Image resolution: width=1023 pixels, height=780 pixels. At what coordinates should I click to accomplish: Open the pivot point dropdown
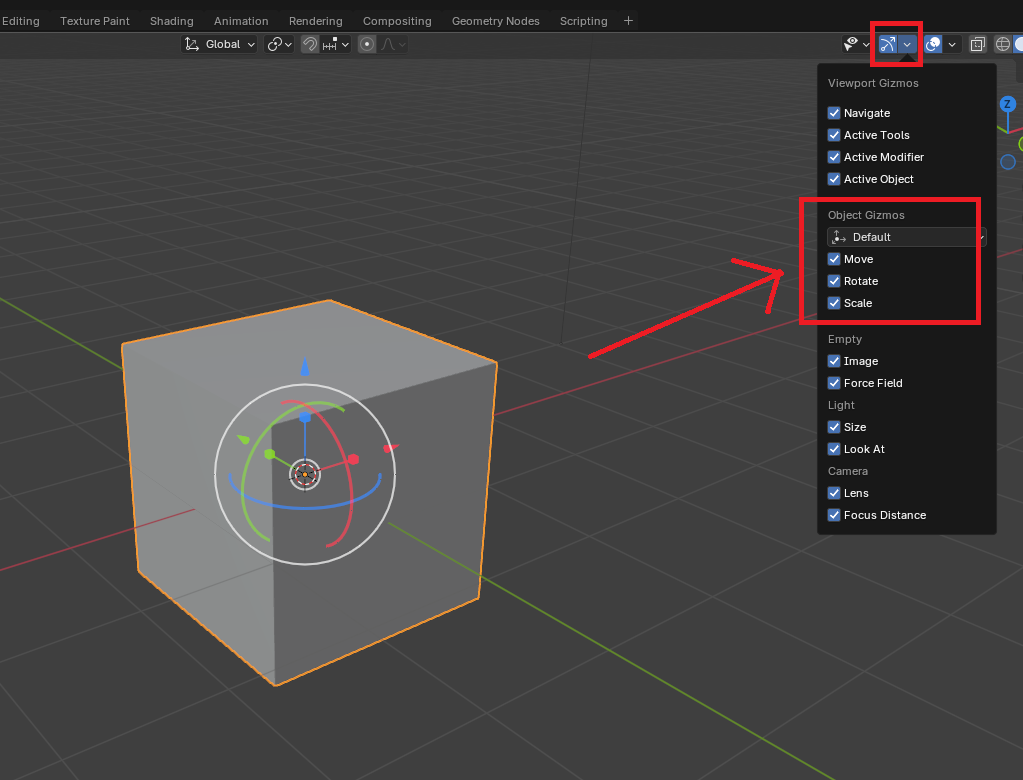279,44
